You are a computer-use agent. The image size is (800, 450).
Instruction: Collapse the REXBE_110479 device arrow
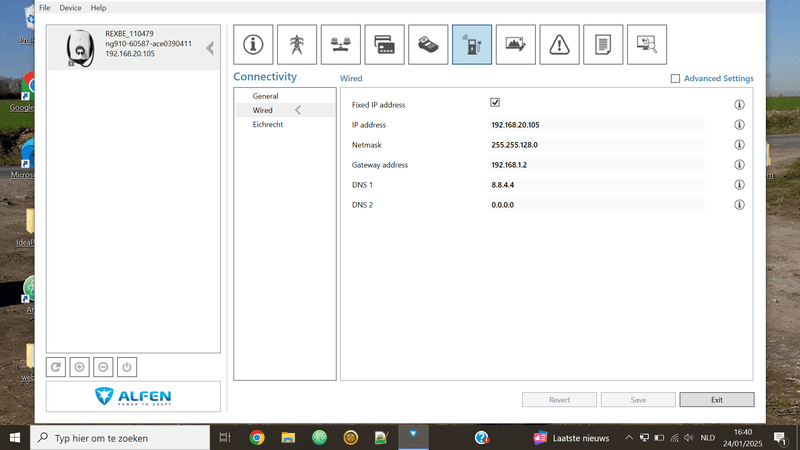pyautogui.click(x=210, y=48)
